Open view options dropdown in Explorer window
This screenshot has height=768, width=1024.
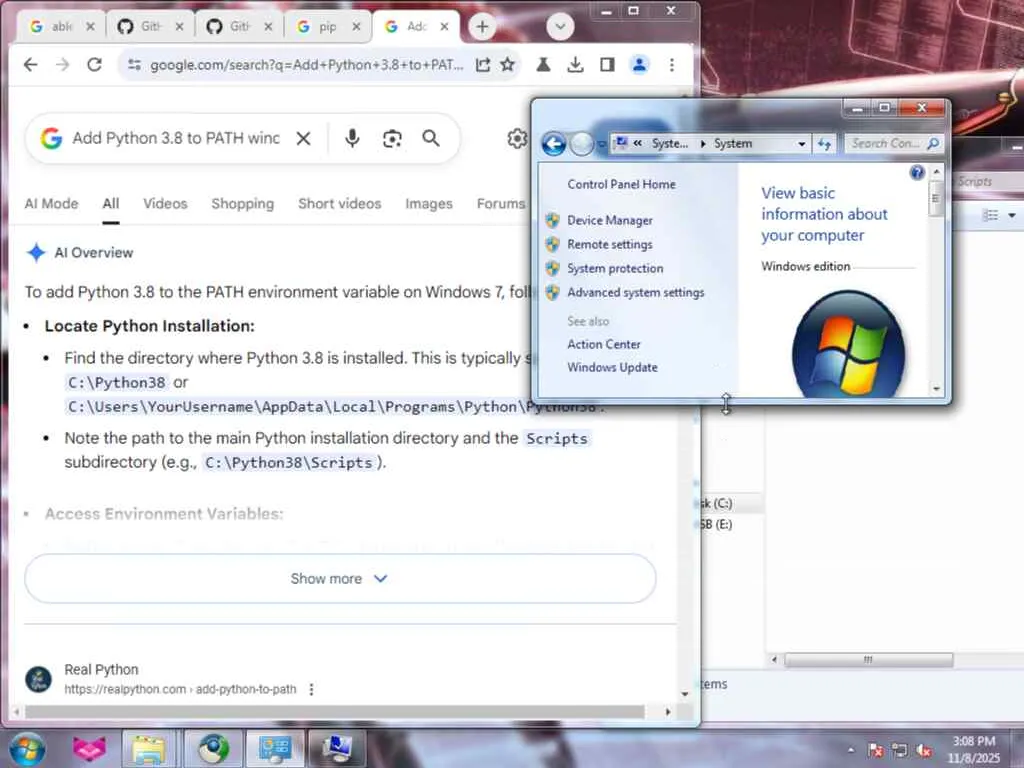pos(1012,216)
